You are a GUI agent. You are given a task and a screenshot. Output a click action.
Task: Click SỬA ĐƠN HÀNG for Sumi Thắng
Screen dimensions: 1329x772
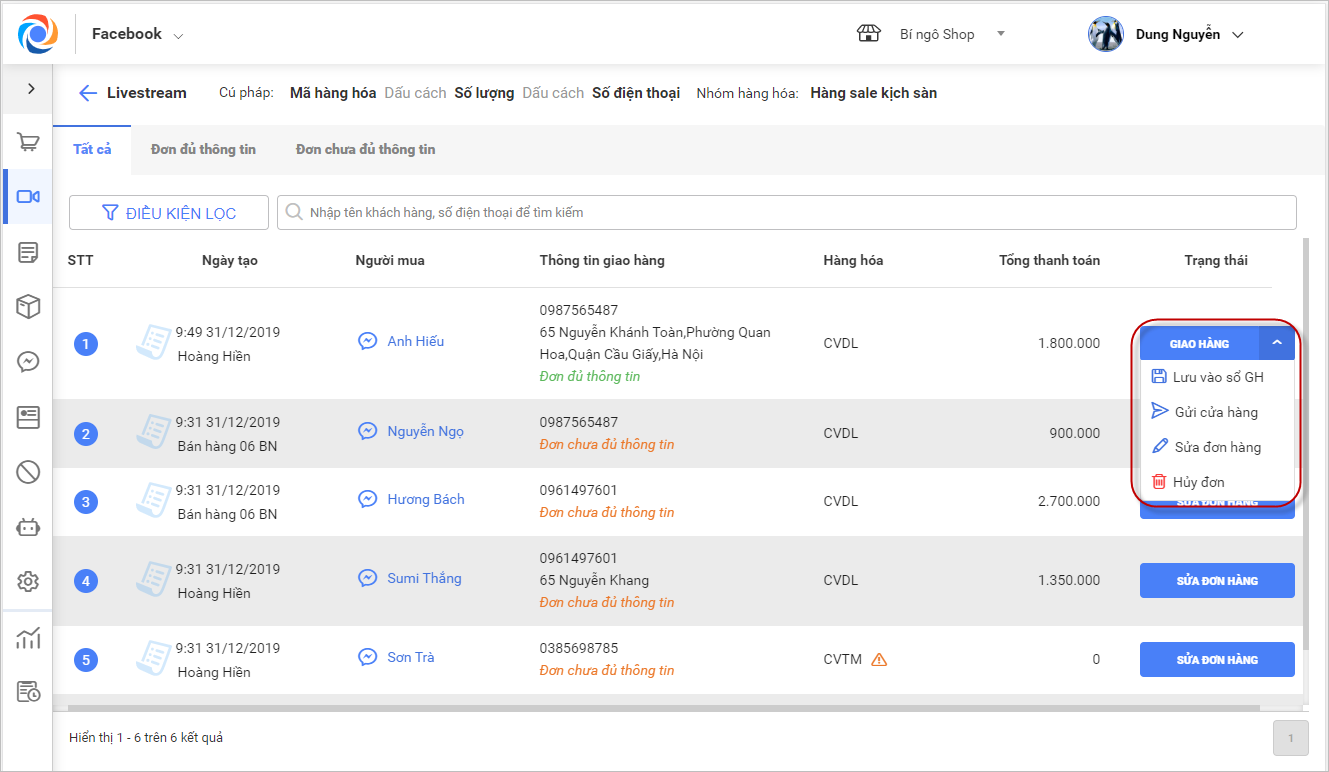click(x=1217, y=581)
